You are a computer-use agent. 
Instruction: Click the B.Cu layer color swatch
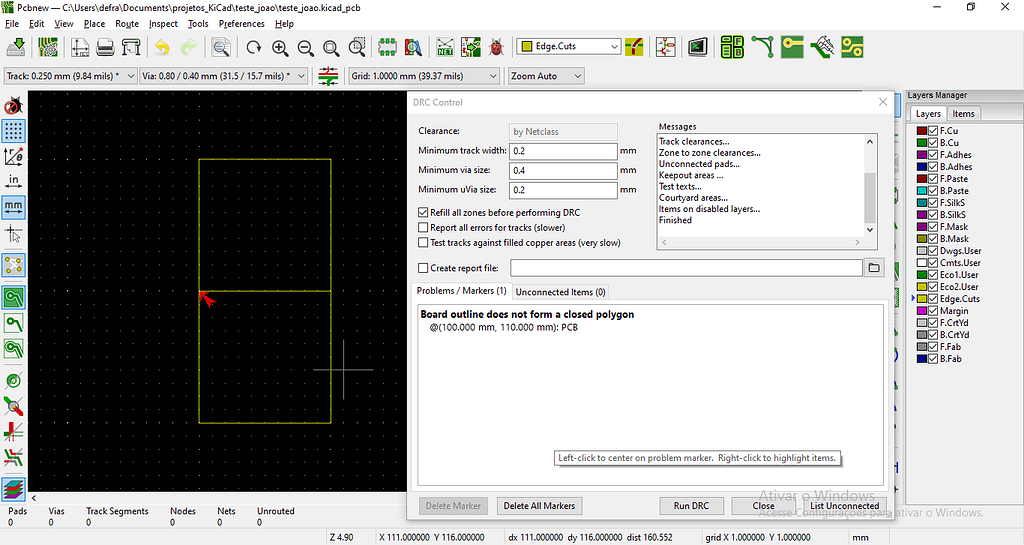[921, 143]
